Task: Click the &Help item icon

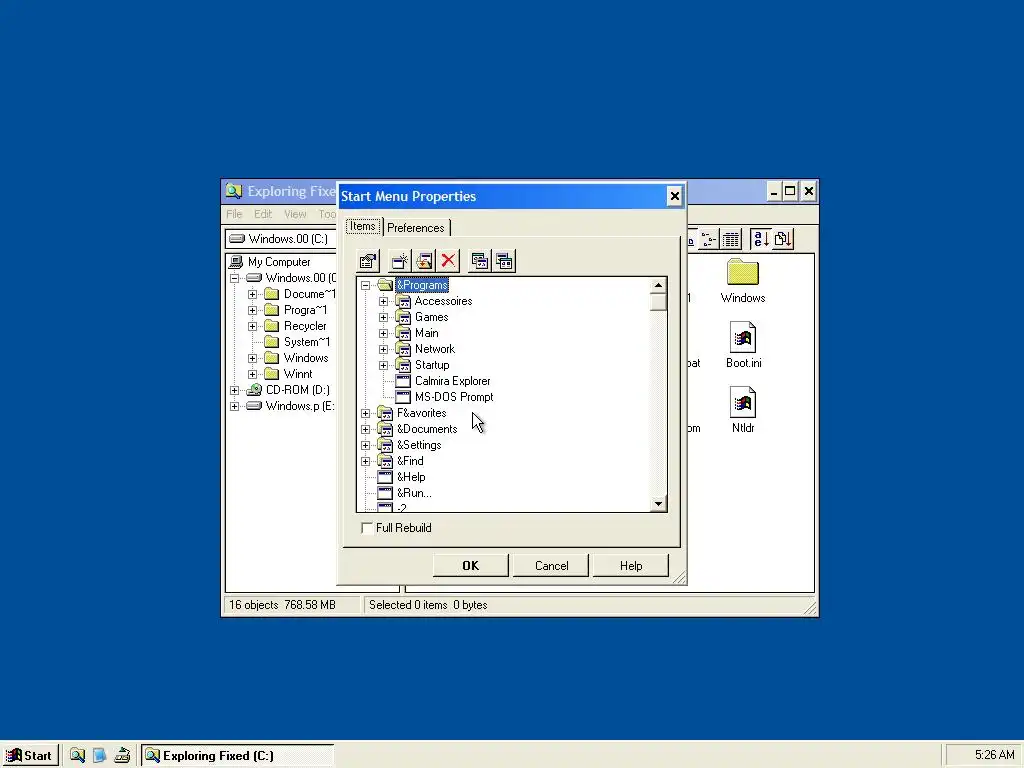Action: coord(385,477)
